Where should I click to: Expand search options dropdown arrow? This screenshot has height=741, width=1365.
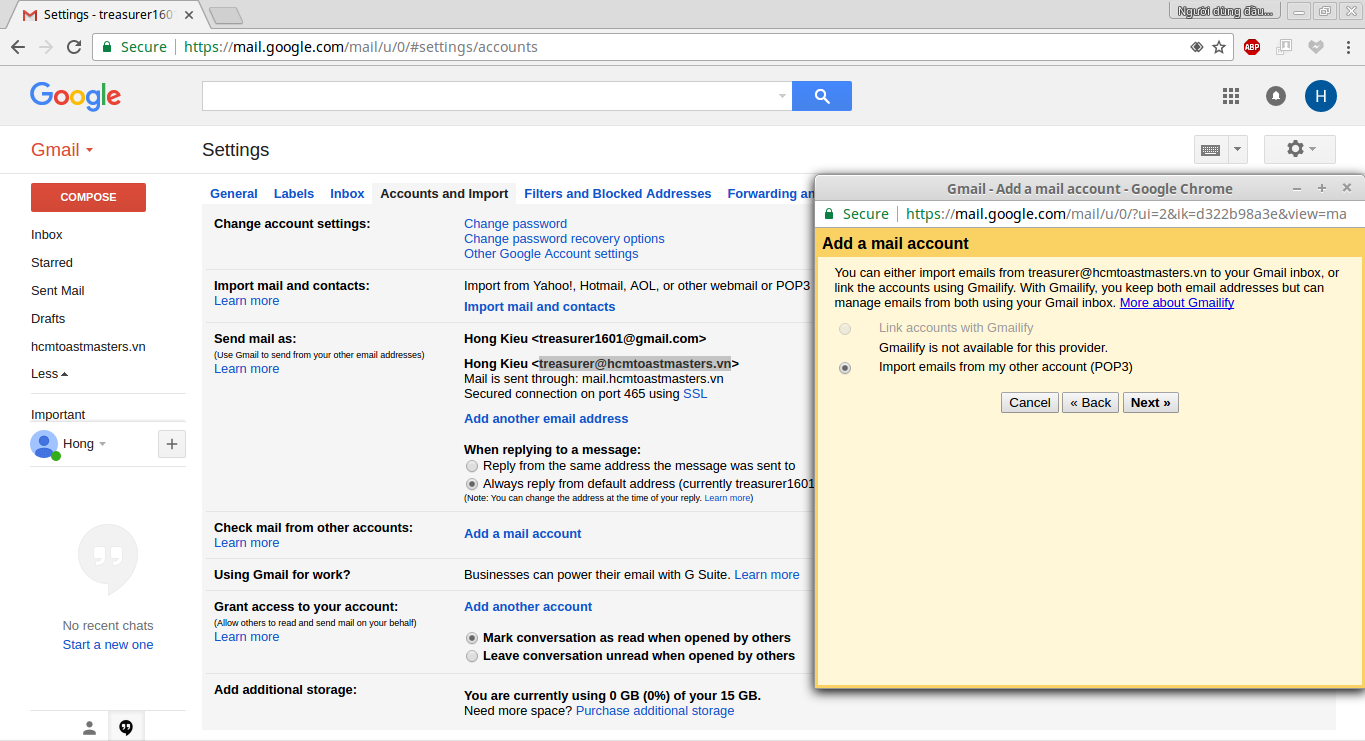782,96
